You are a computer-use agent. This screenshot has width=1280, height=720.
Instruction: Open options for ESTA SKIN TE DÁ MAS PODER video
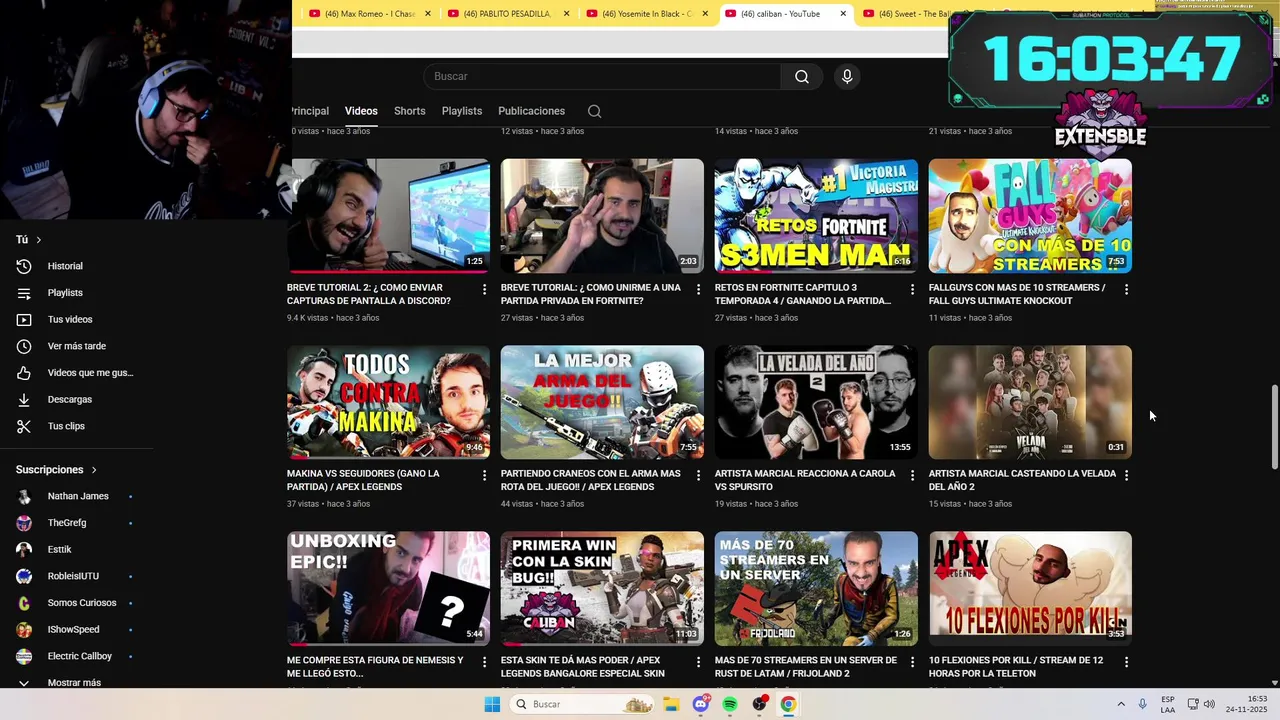pyautogui.click(x=698, y=662)
